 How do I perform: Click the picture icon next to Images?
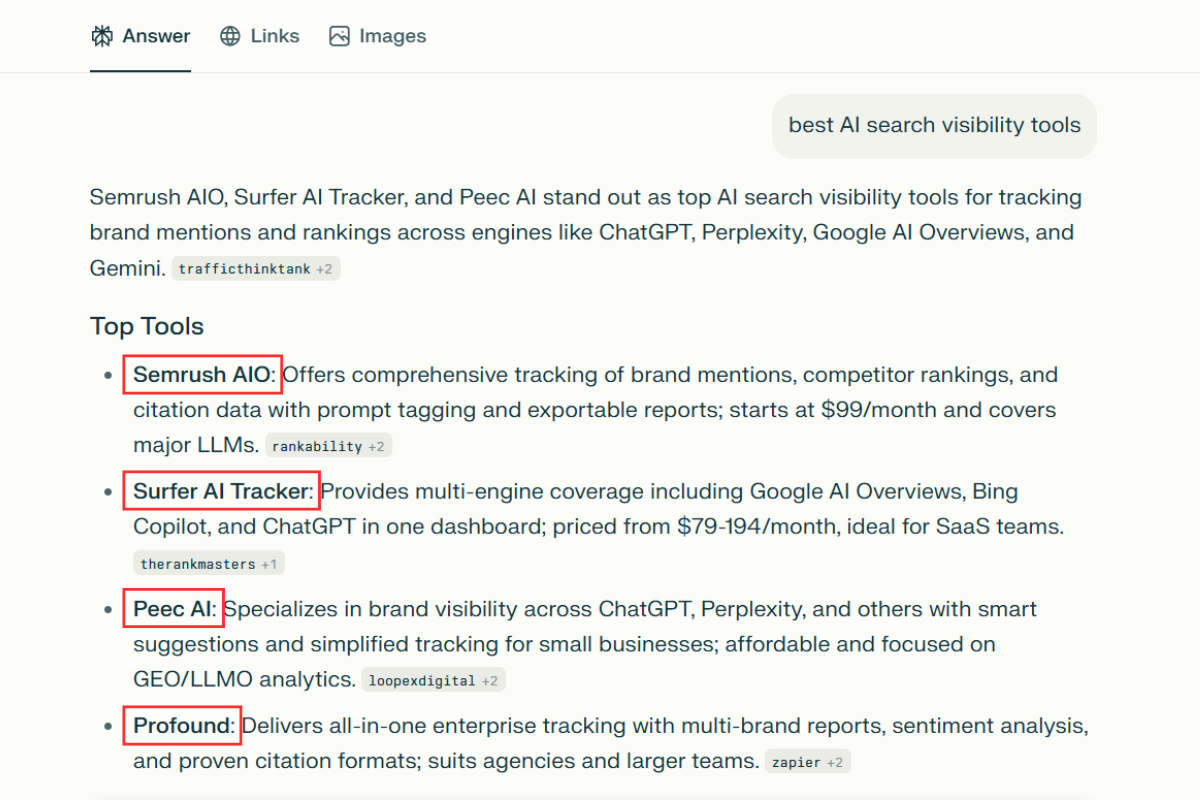click(x=338, y=35)
